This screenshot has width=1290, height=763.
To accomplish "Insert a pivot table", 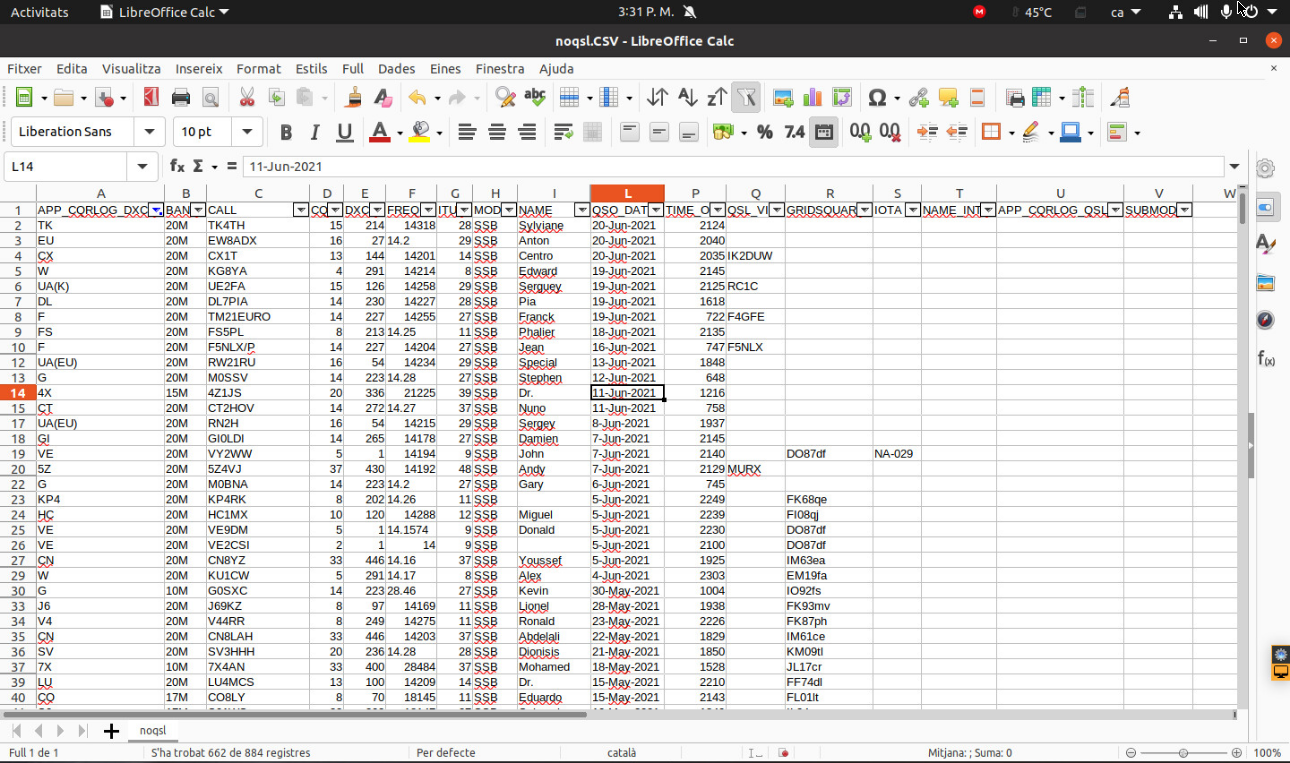I will click(x=842, y=97).
